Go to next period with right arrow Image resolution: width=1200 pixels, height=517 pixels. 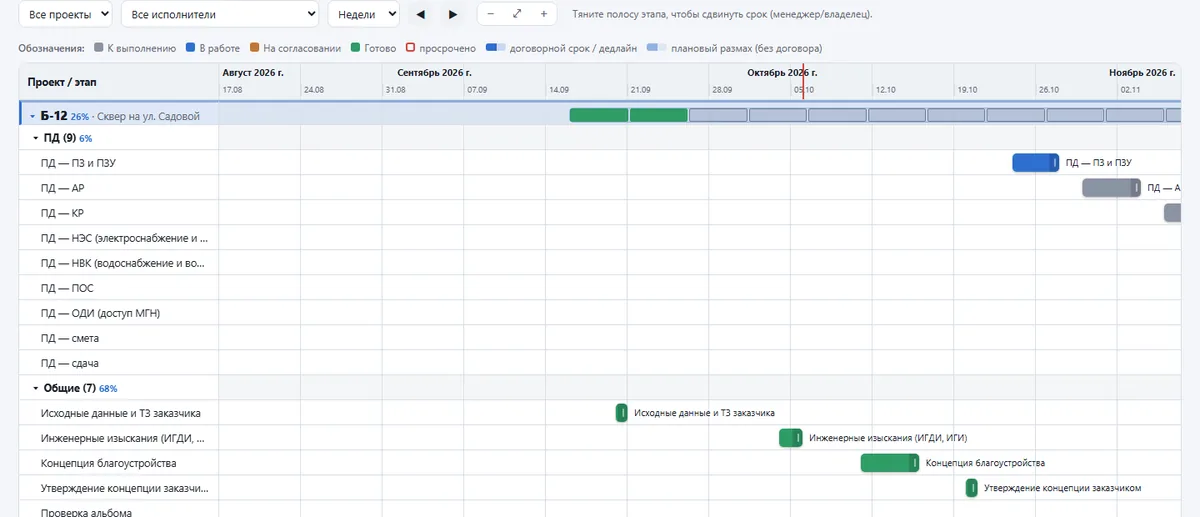[x=453, y=15]
